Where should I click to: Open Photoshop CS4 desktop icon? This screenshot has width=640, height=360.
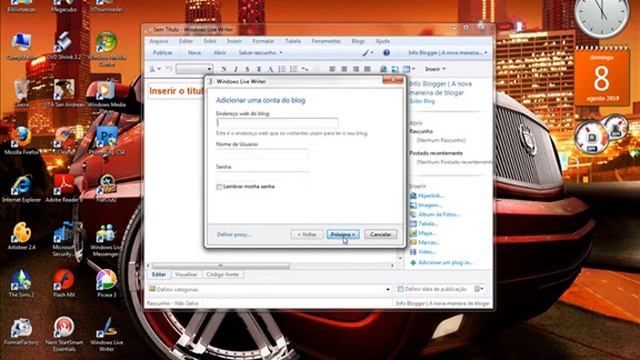pyautogui.click(x=107, y=141)
